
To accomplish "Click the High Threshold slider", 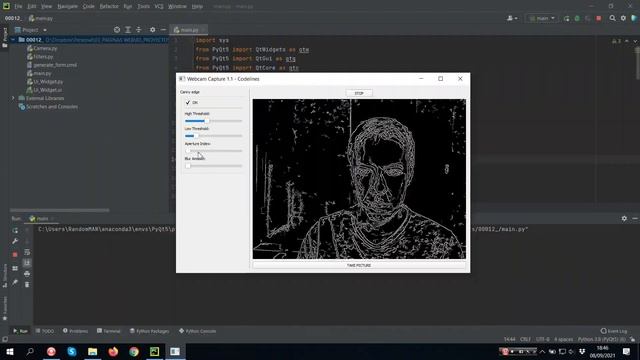I will click(x=213, y=121).
